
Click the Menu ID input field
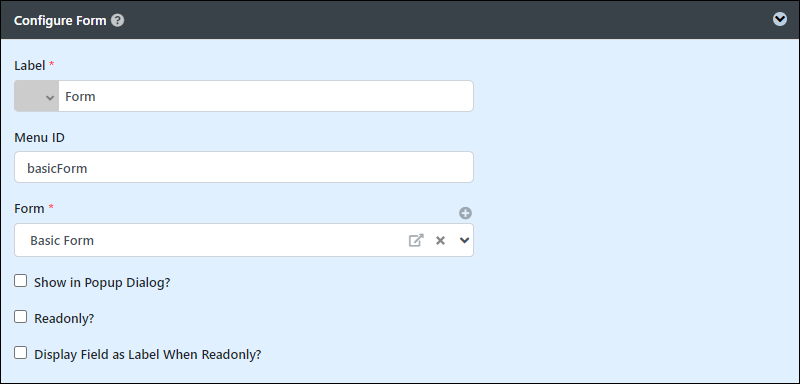pyautogui.click(x=244, y=167)
